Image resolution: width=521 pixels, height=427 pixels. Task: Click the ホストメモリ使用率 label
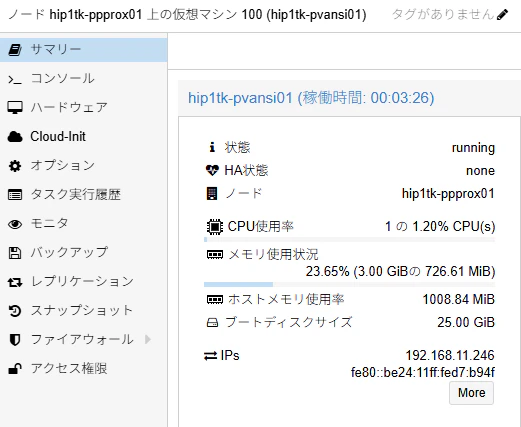(x=286, y=299)
